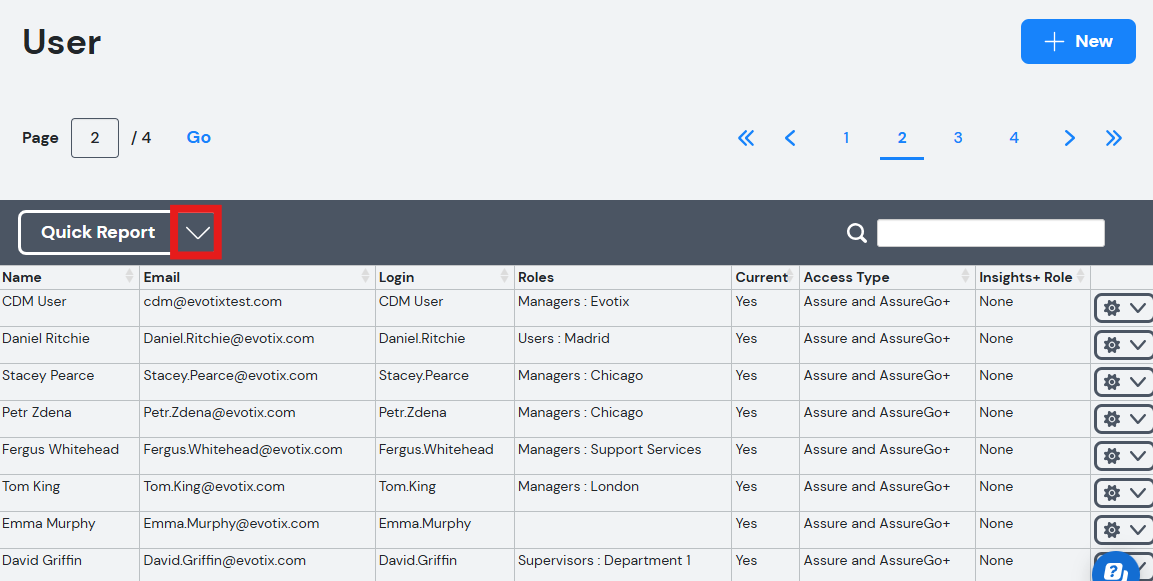Go to previous page arrow icon
Viewport: 1153px width, 581px height.
coord(790,138)
